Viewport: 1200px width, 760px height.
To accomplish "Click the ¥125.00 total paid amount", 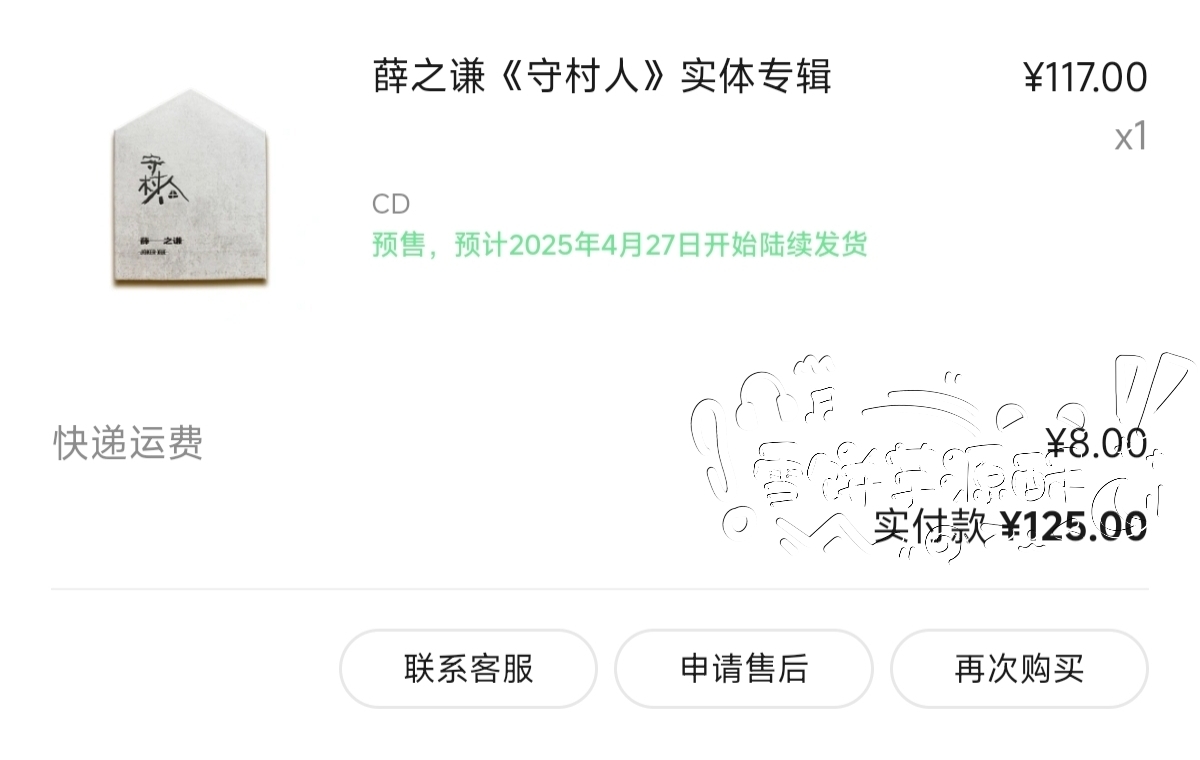I will click(x=1074, y=525).
